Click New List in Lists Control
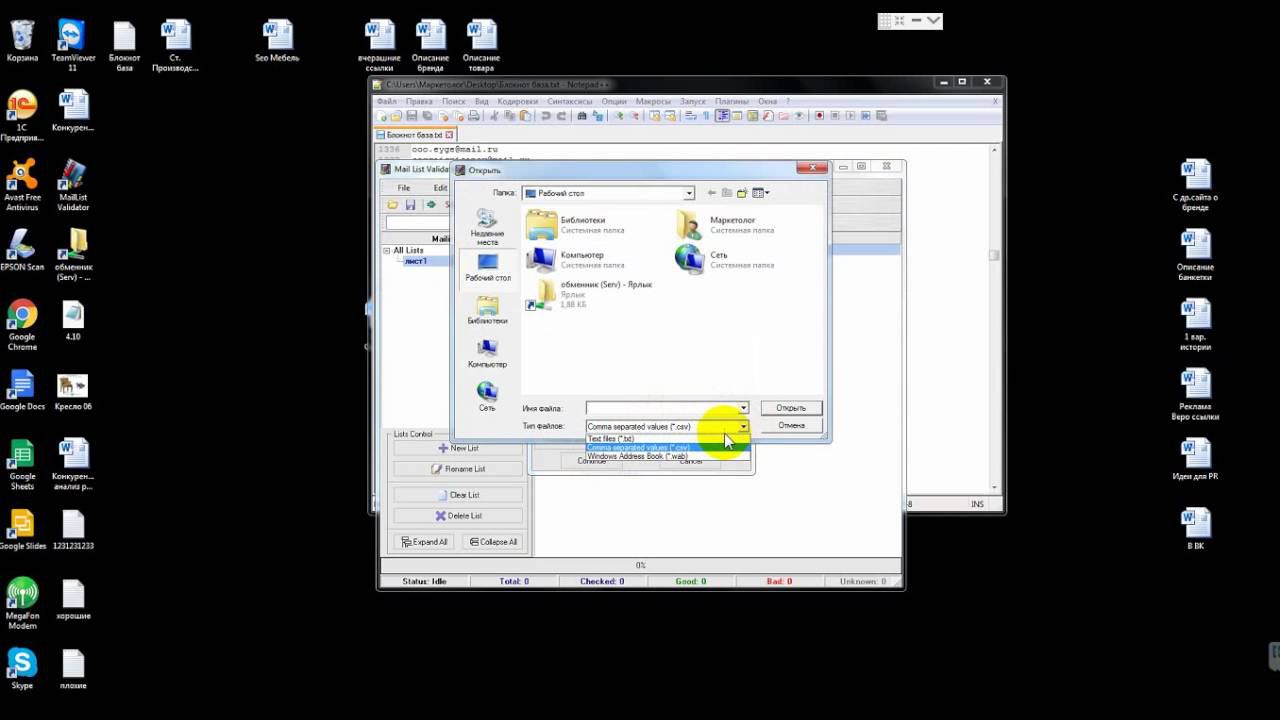 pyautogui.click(x=458, y=448)
